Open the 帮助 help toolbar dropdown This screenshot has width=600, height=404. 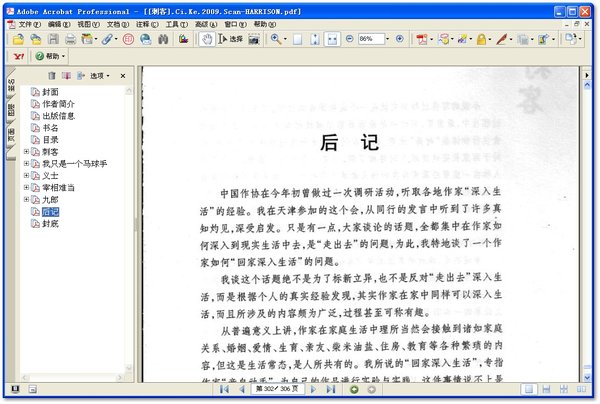pos(50,56)
